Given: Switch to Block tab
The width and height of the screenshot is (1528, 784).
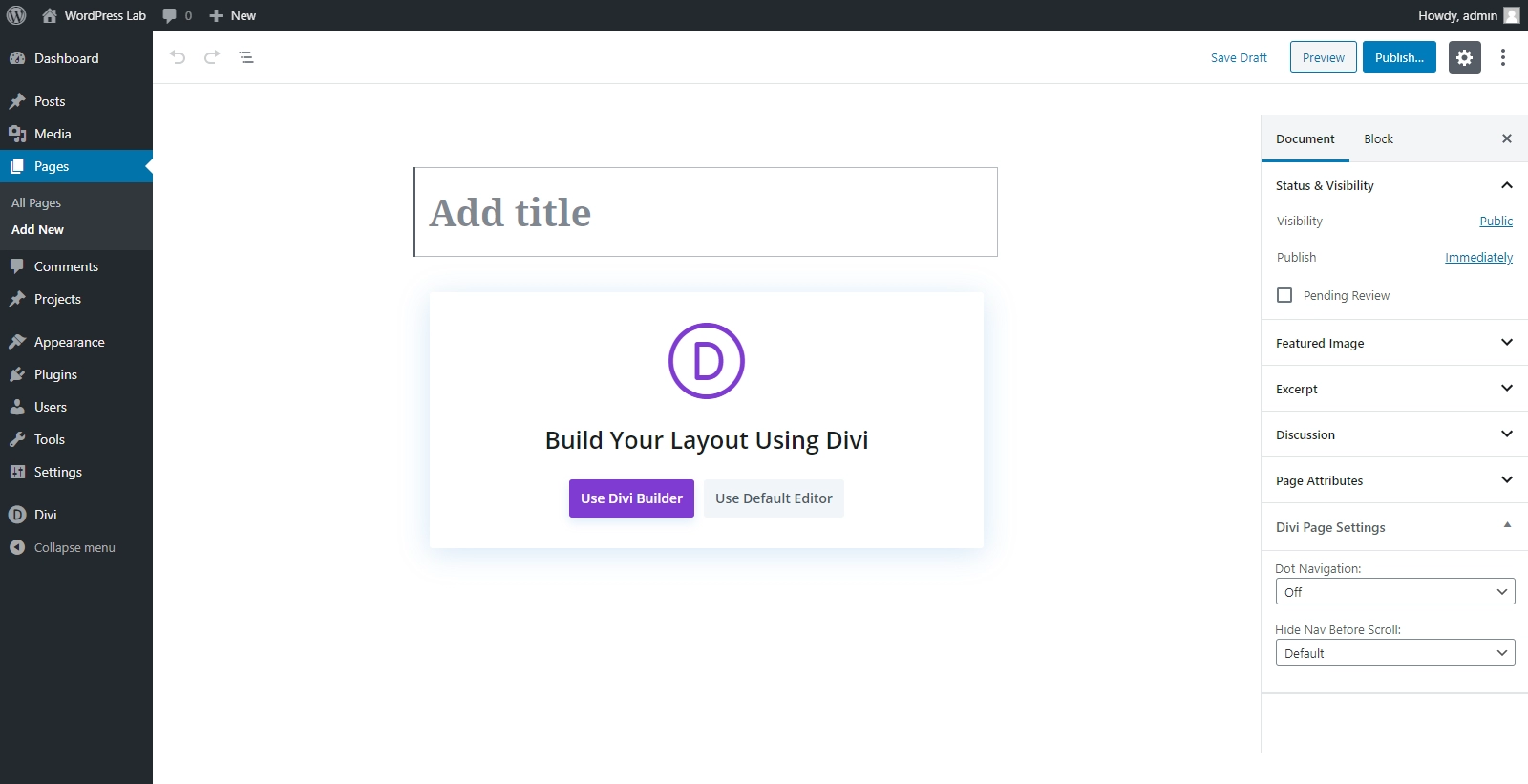Looking at the screenshot, I should click(1378, 138).
